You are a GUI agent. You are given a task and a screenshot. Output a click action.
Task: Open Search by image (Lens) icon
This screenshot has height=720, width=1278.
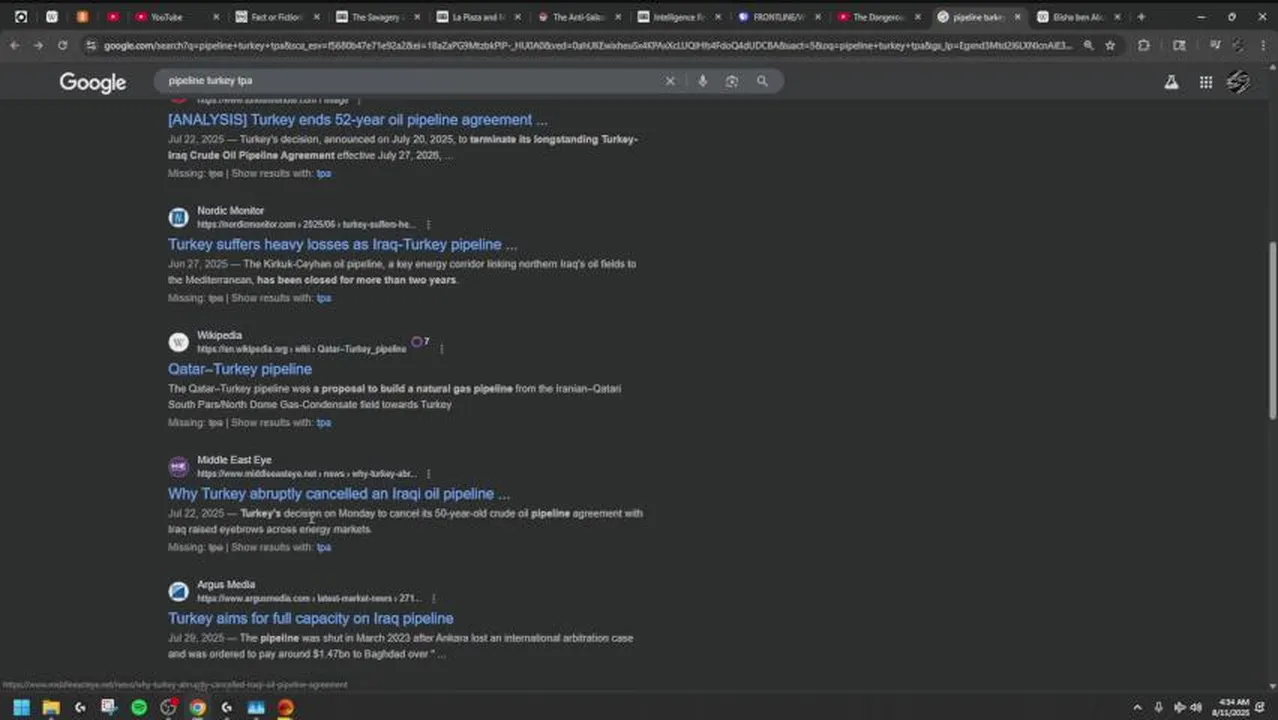click(732, 81)
